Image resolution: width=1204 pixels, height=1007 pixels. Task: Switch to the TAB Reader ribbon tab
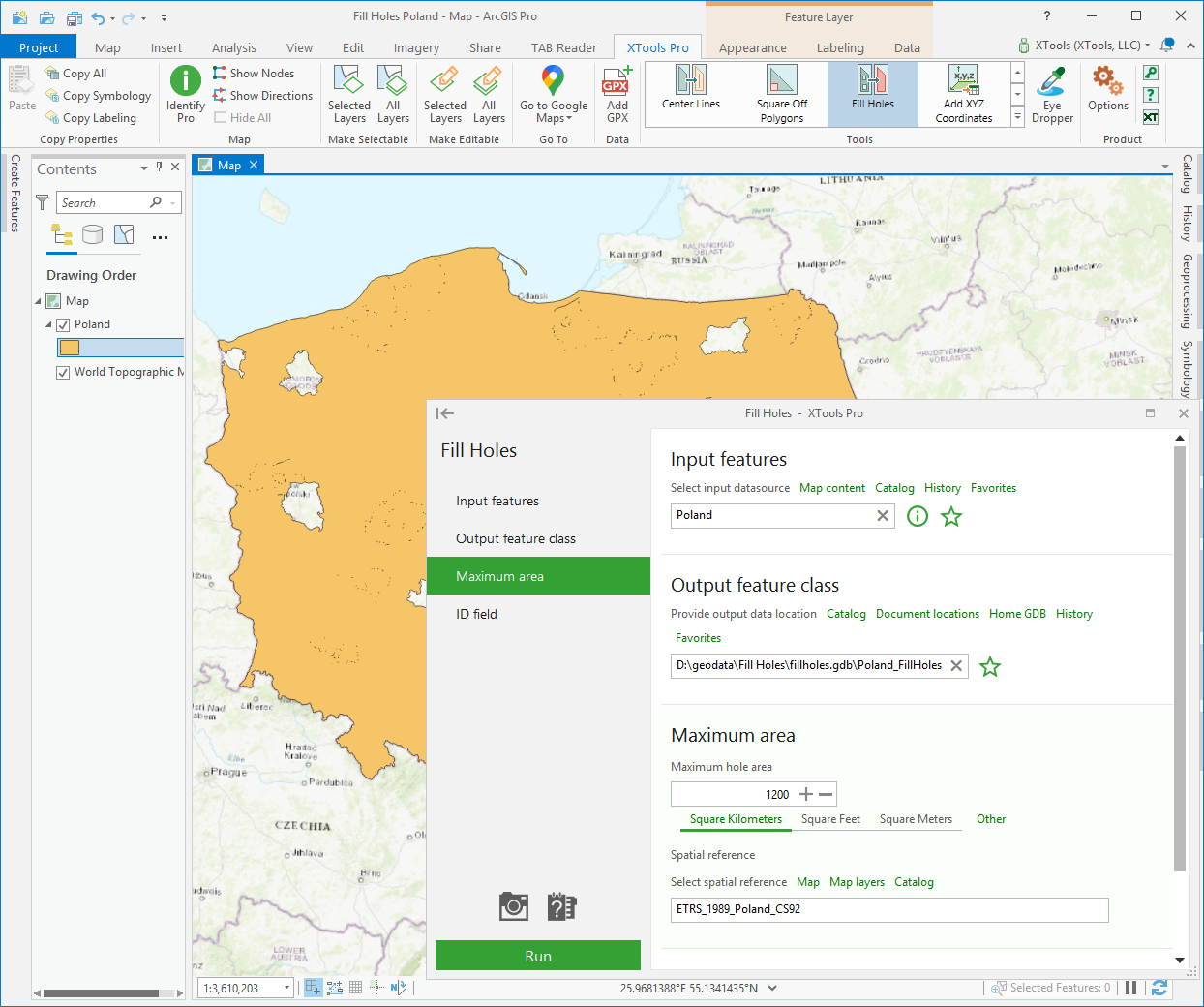[564, 47]
